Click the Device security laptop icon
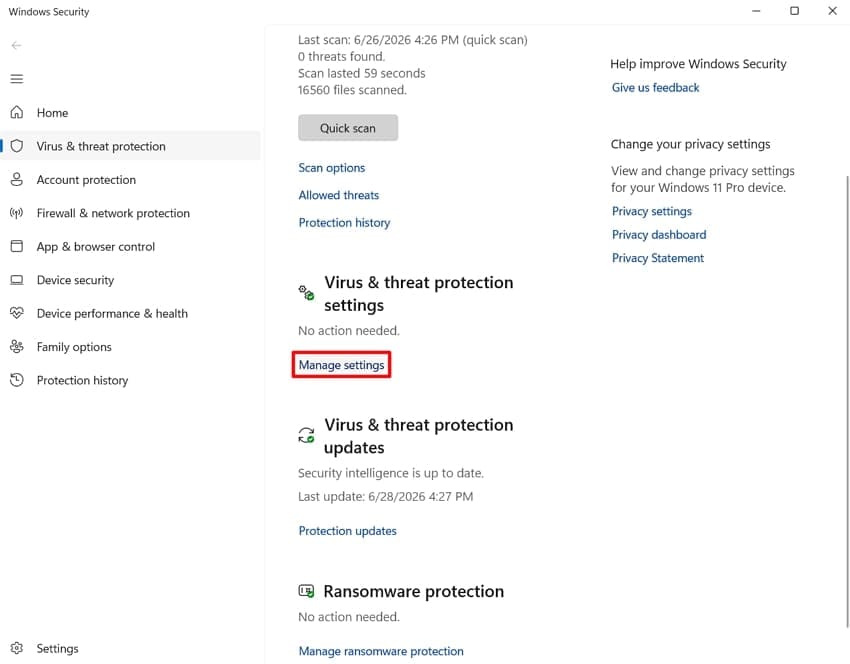Viewport: 850px width, 664px height. point(17,280)
